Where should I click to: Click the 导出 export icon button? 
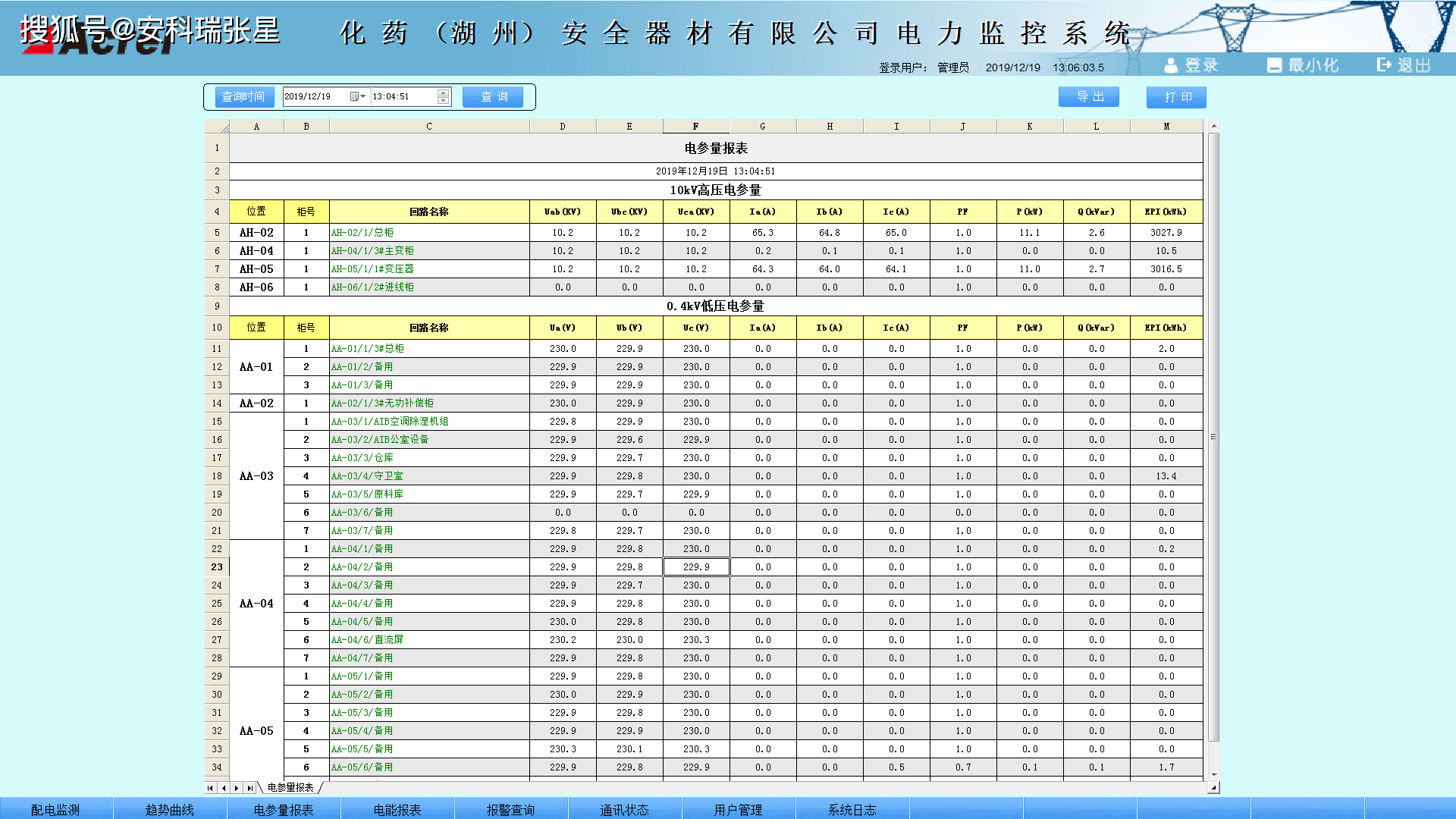click(1089, 96)
